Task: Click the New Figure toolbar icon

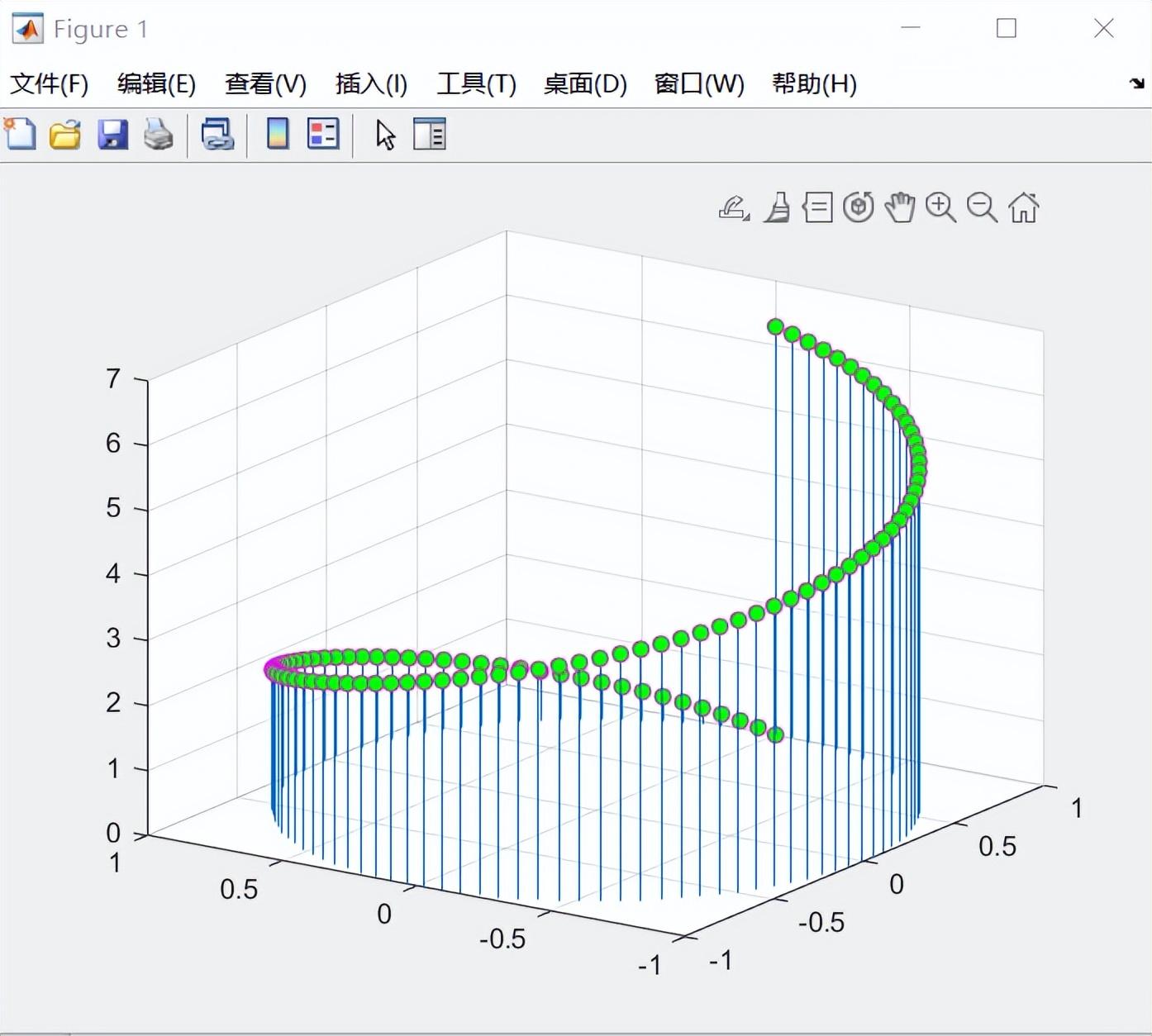Action: (21, 134)
